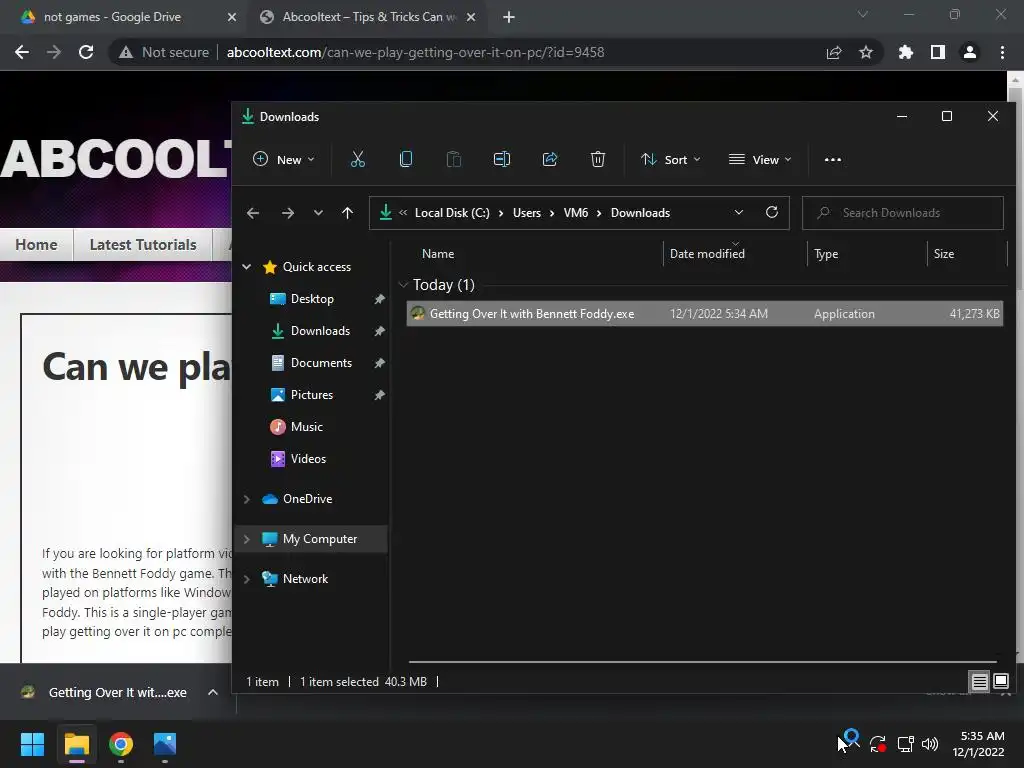Screen dimensions: 1024x768
Task: Click the Copy icon in Explorer toolbar
Action: click(x=406, y=159)
